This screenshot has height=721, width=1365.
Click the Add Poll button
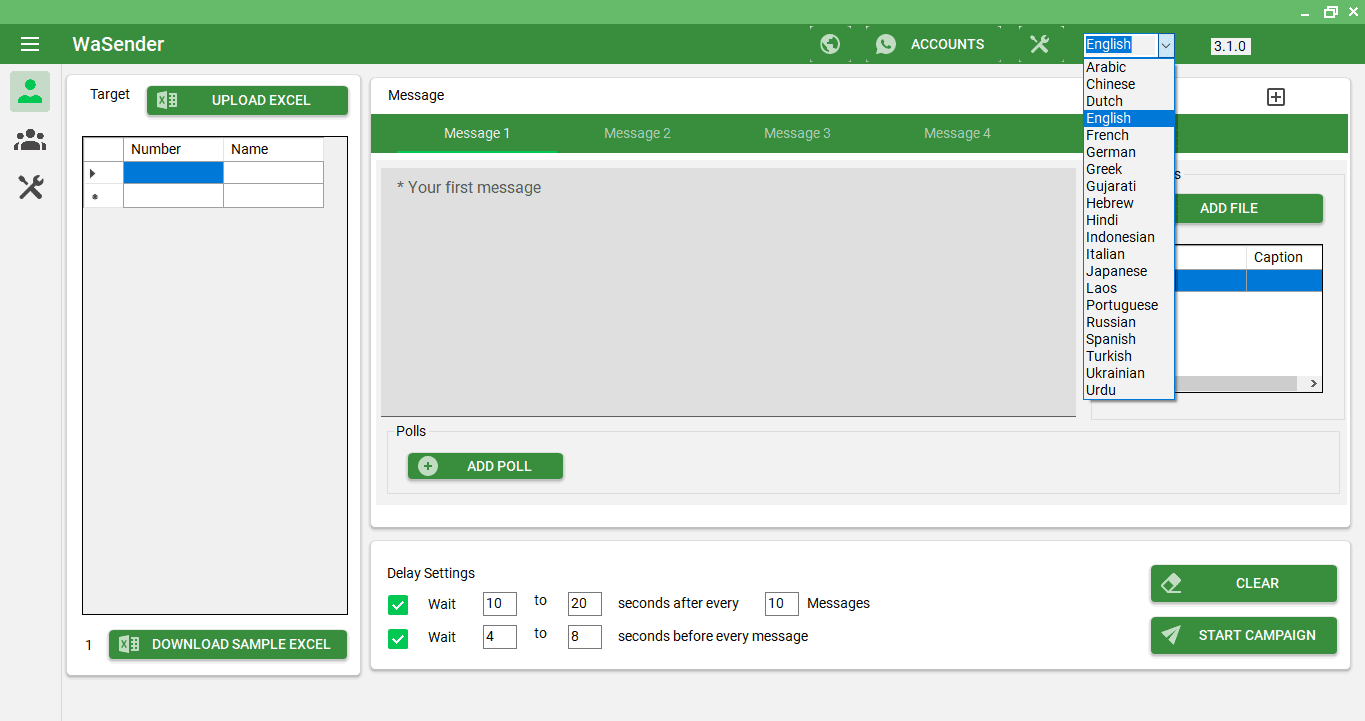485,466
